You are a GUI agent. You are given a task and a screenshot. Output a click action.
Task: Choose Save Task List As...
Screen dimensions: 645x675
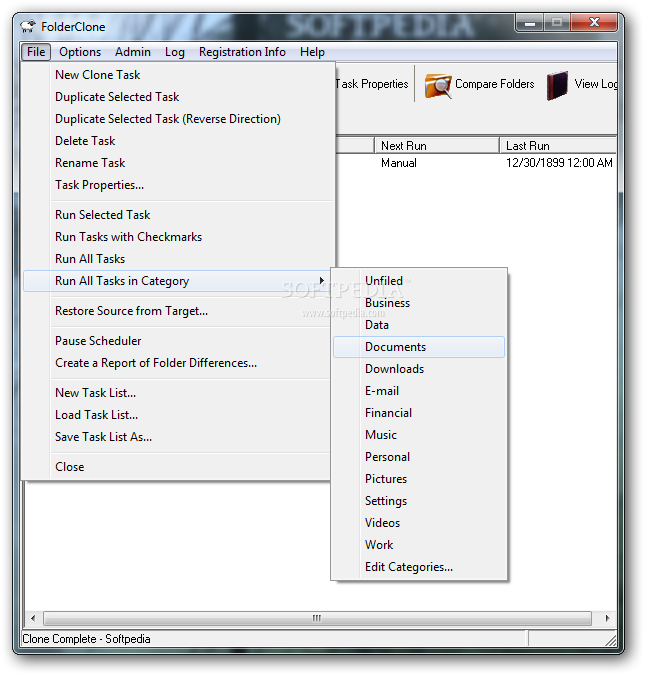[179, 437]
